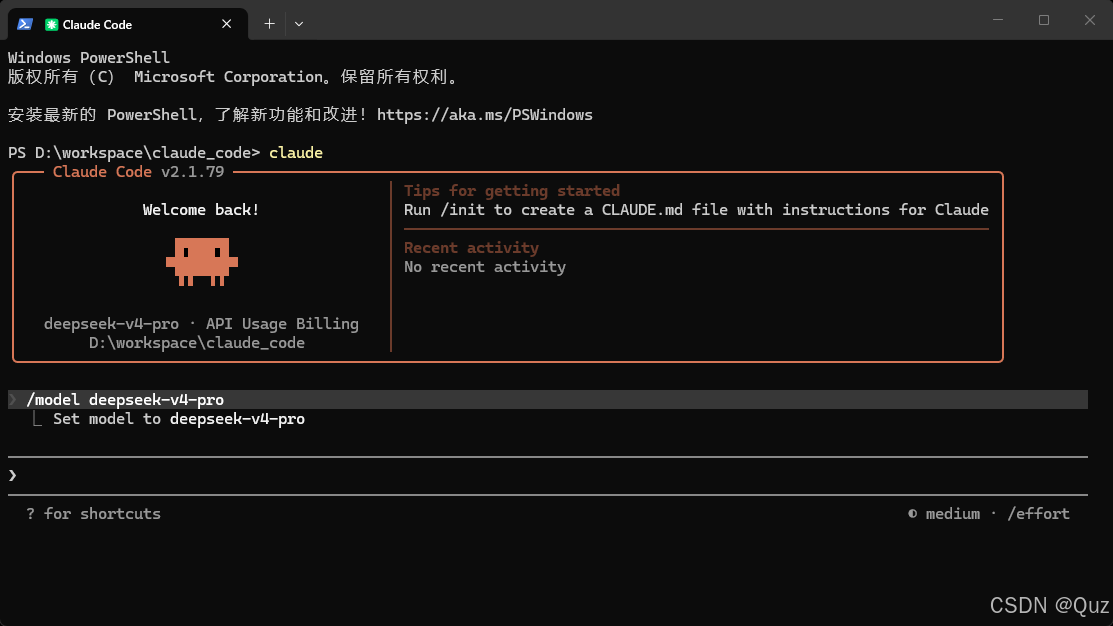
Task: Click the Claude pixel mascot
Action: pos(202,261)
